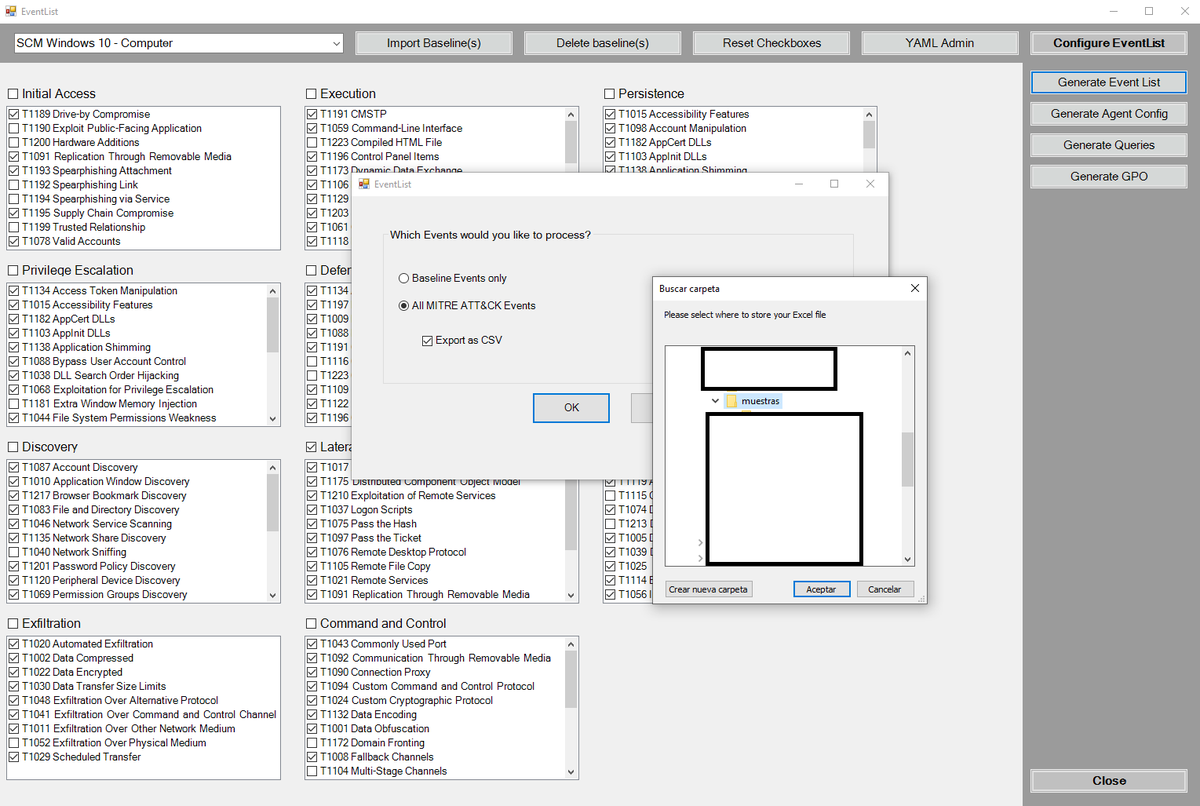Toggle T1020 Automated Exfiltration checkbox
The width and height of the screenshot is (1200, 806).
14,644
